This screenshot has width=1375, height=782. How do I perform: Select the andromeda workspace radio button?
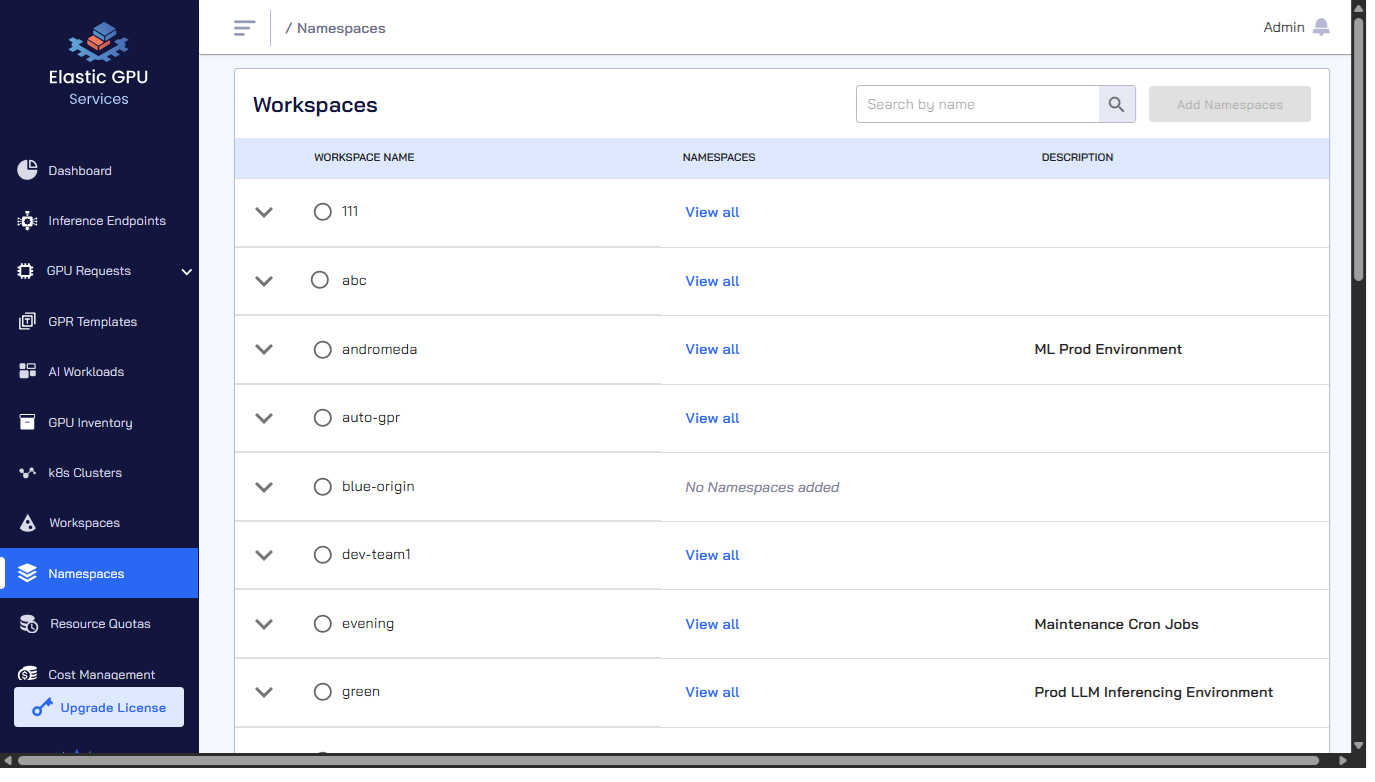click(322, 349)
